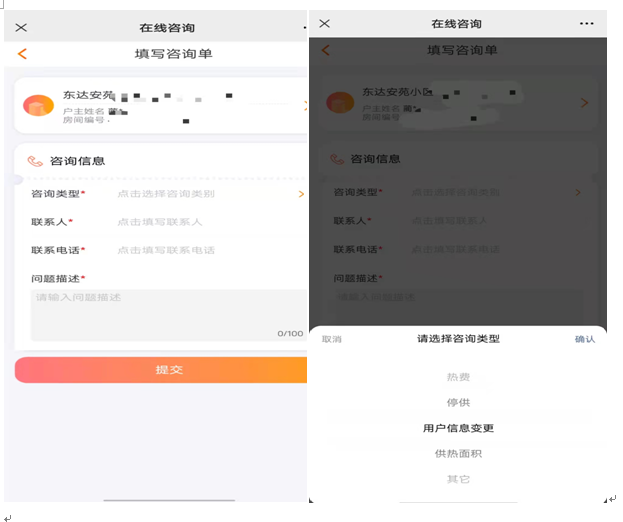Choose 供热面积 in the picker list
The height and width of the screenshot is (522, 623).
coord(458,454)
